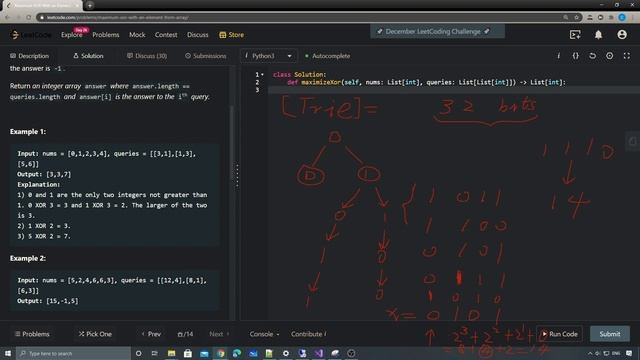The width and height of the screenshot is (640, 360).
Task: Collapse the class Solution fold arrow
Action: [x=262, y=75]
